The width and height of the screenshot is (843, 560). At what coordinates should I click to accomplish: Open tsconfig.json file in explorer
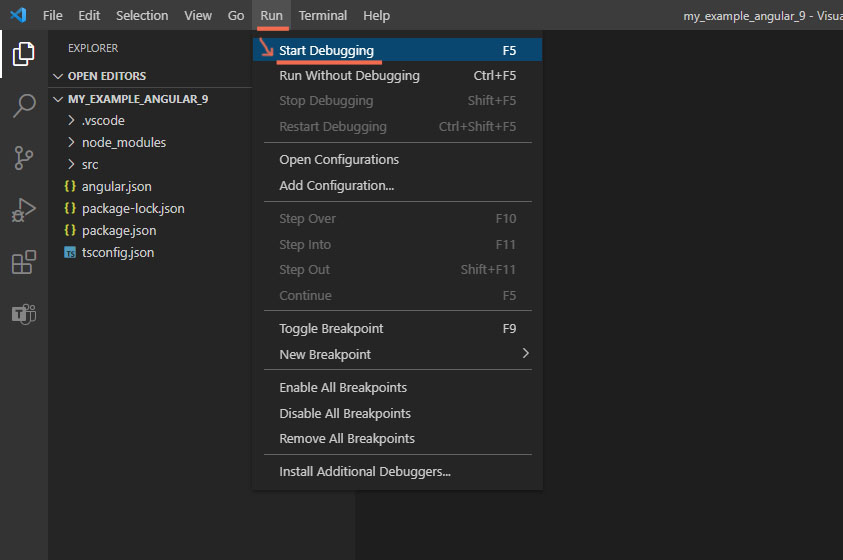[x=117, y=252]
